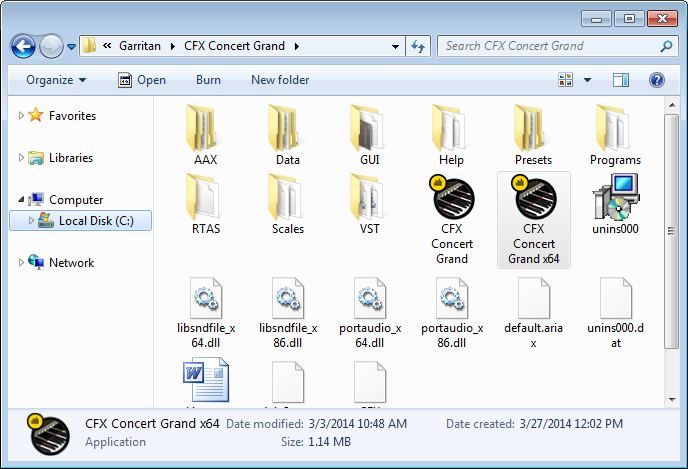Open the address bar history dropdown
The height and width of the screenshot is (469, 688).
coord(395,46)
